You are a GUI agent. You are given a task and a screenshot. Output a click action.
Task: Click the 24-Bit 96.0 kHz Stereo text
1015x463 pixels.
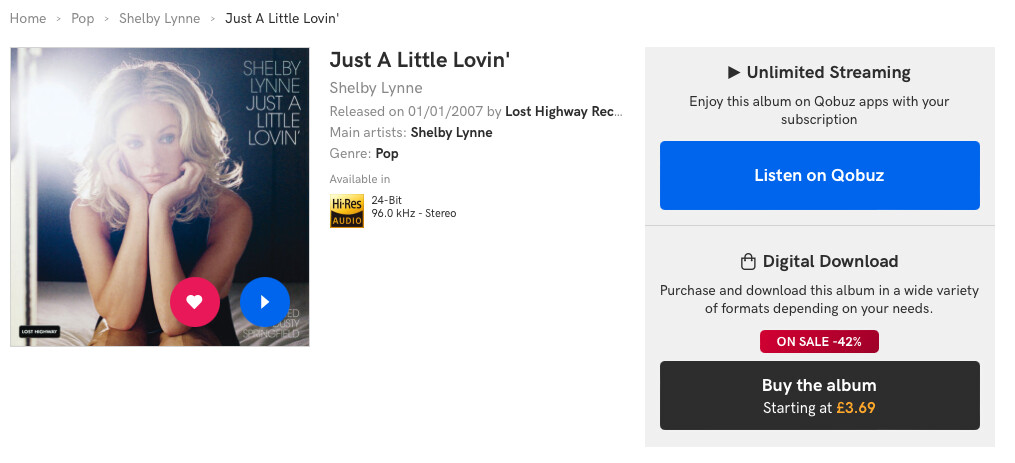click(413, 207)
